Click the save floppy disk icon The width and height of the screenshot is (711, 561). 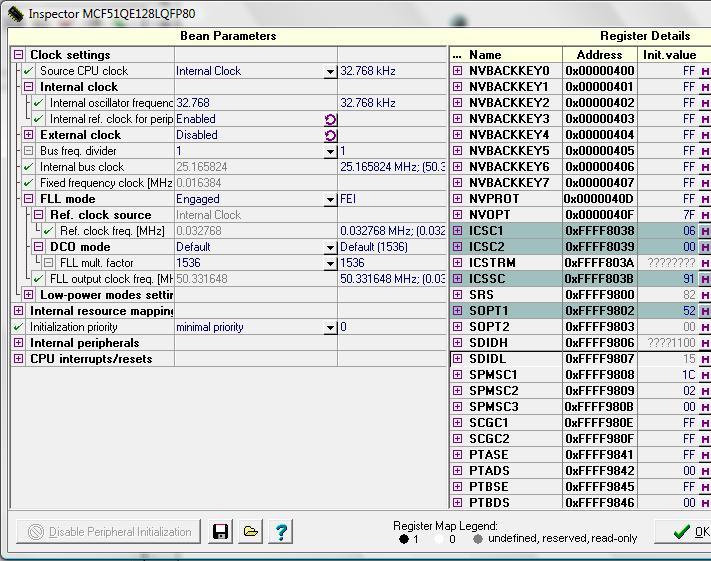[220, 532]
